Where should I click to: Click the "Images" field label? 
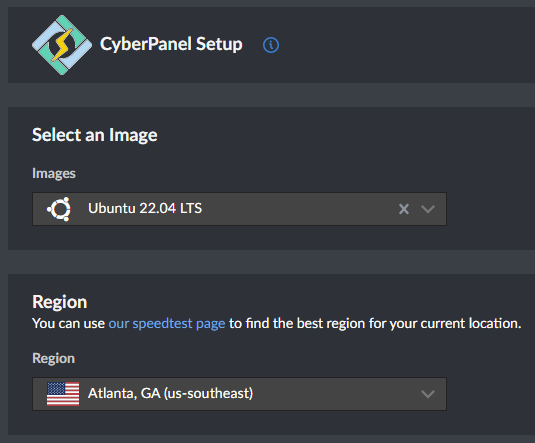click(54, 173)
